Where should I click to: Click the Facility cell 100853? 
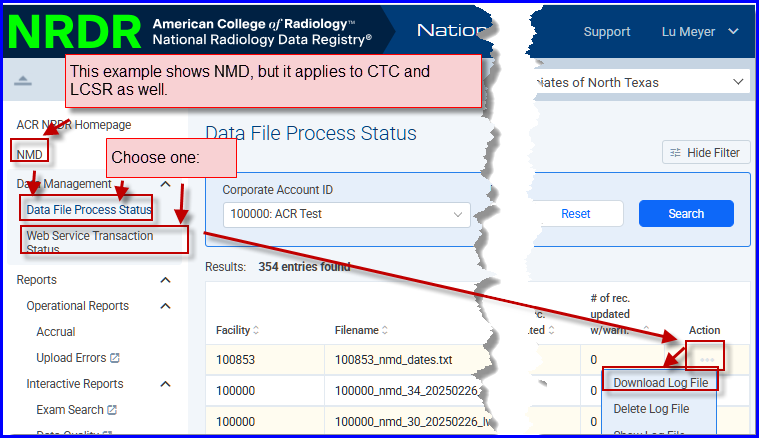click(235, 360)
